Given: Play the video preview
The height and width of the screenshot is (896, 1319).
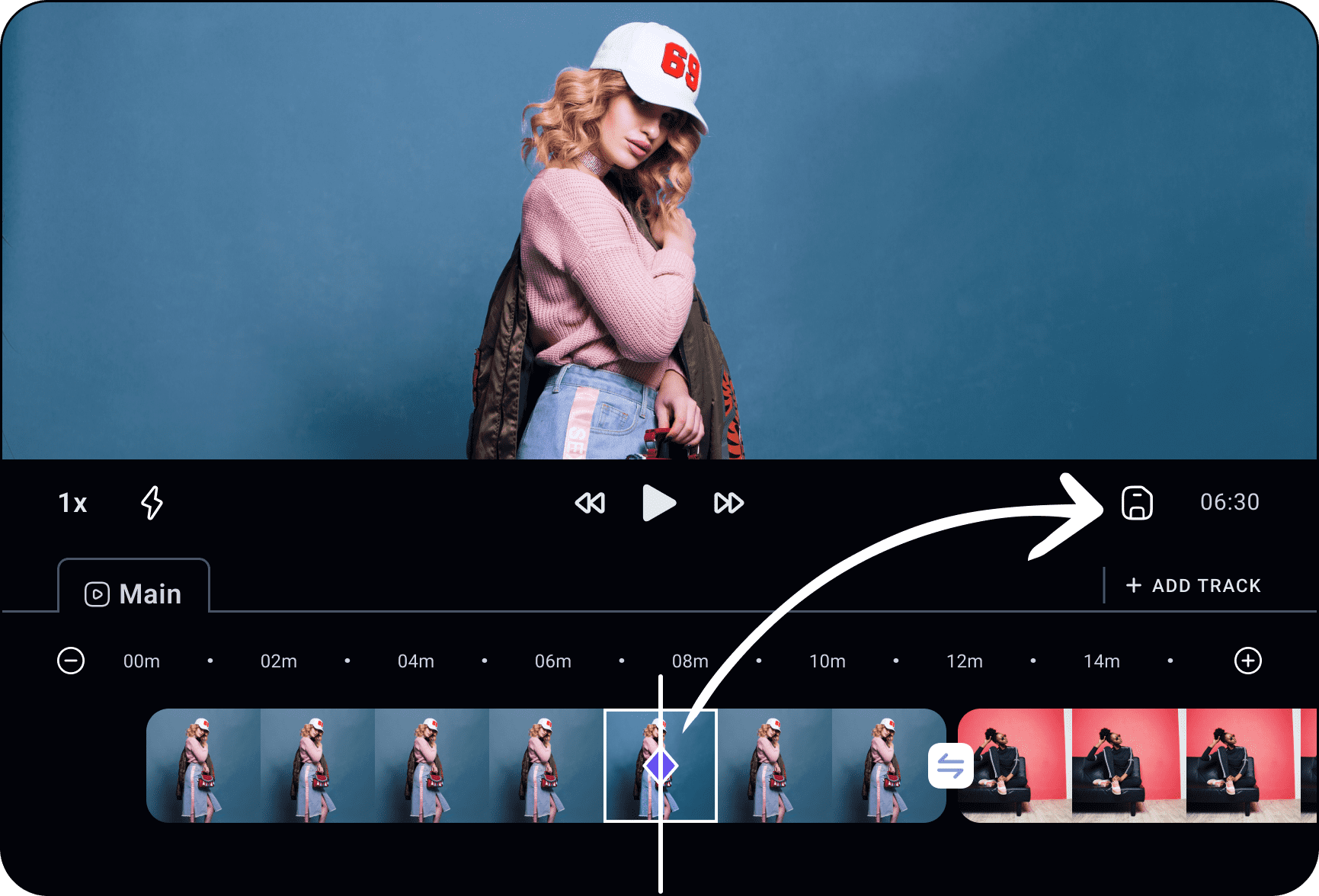Looking at the screenshot, I should pyautogui.click(x=658, y=503).
